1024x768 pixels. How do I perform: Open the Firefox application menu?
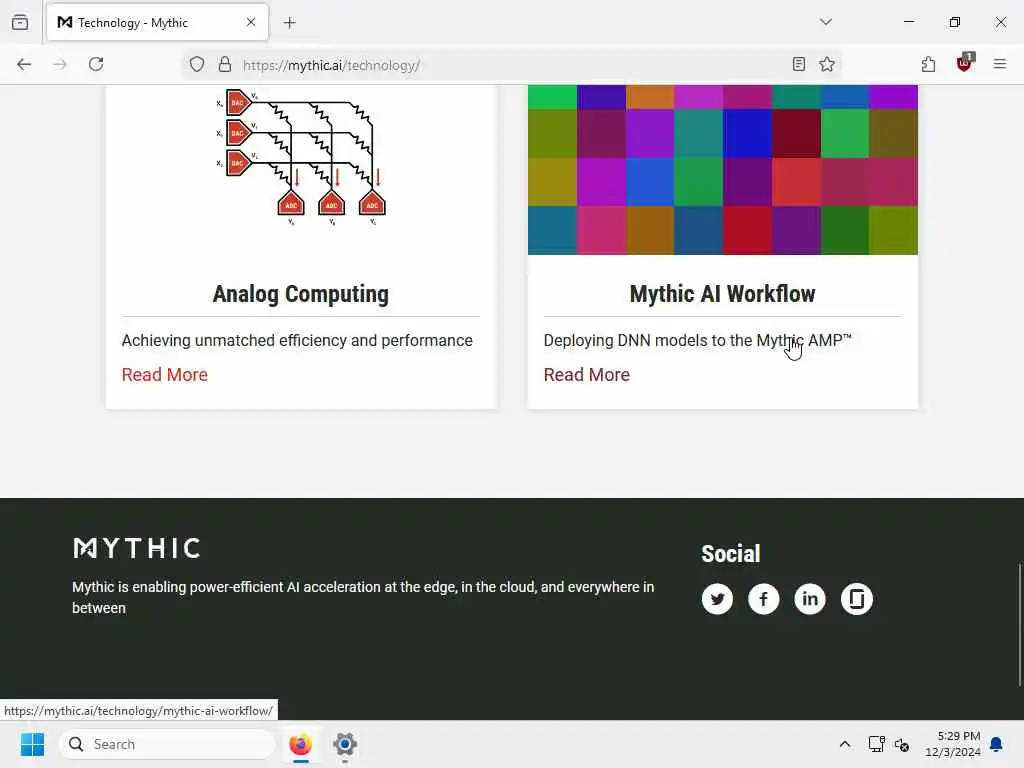click(x=1000, y=64)
